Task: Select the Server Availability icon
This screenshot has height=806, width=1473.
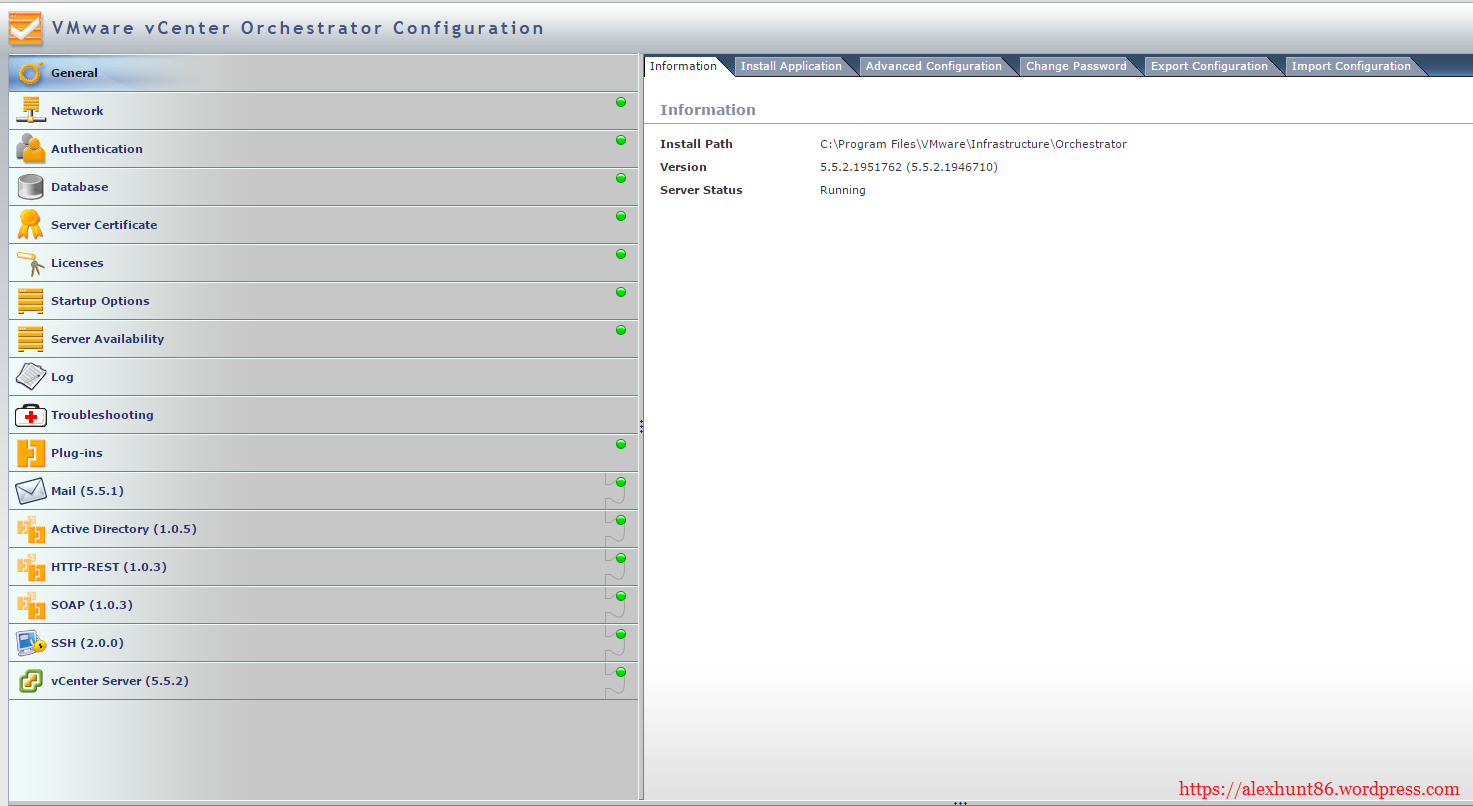Action: pos(31,339)
